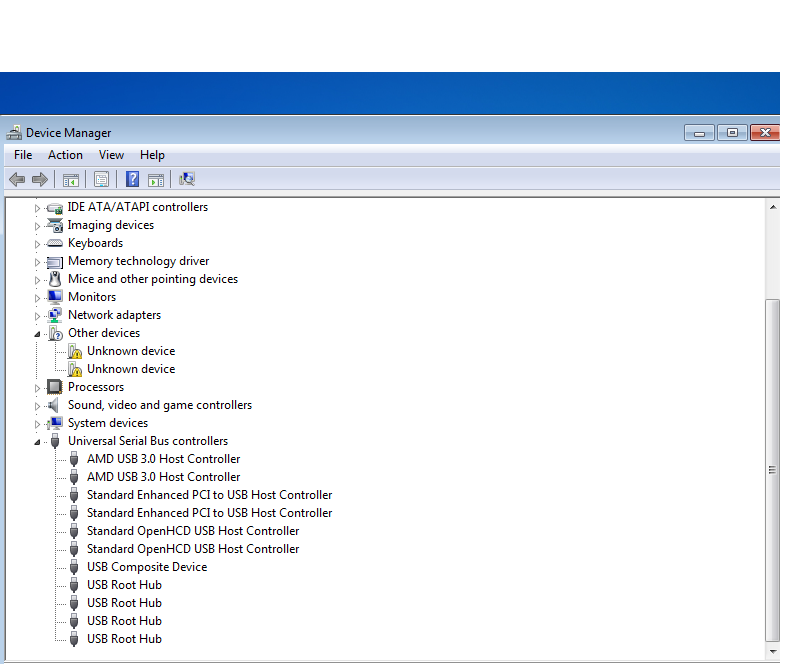Viewport: 785px width, 667px height.
Task: Click the Monitors category icon
Action: pos(55,297)
